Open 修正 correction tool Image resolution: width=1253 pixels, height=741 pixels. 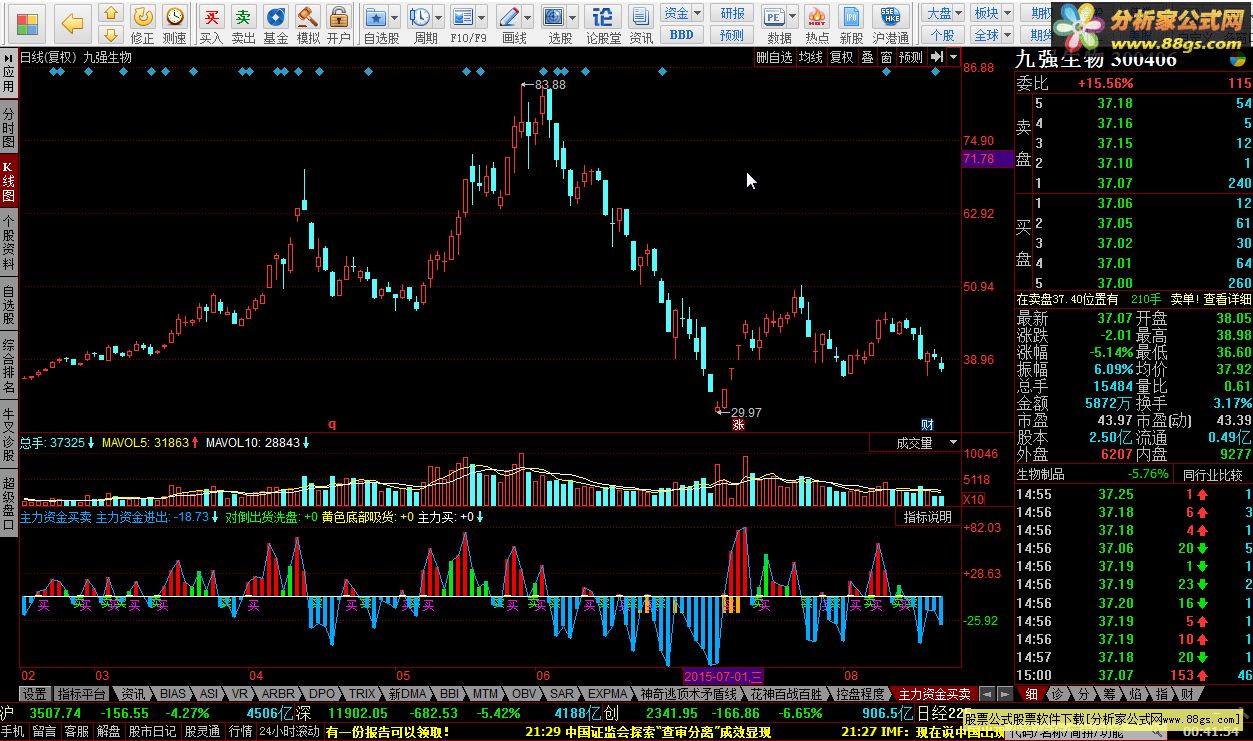[143, 24]
